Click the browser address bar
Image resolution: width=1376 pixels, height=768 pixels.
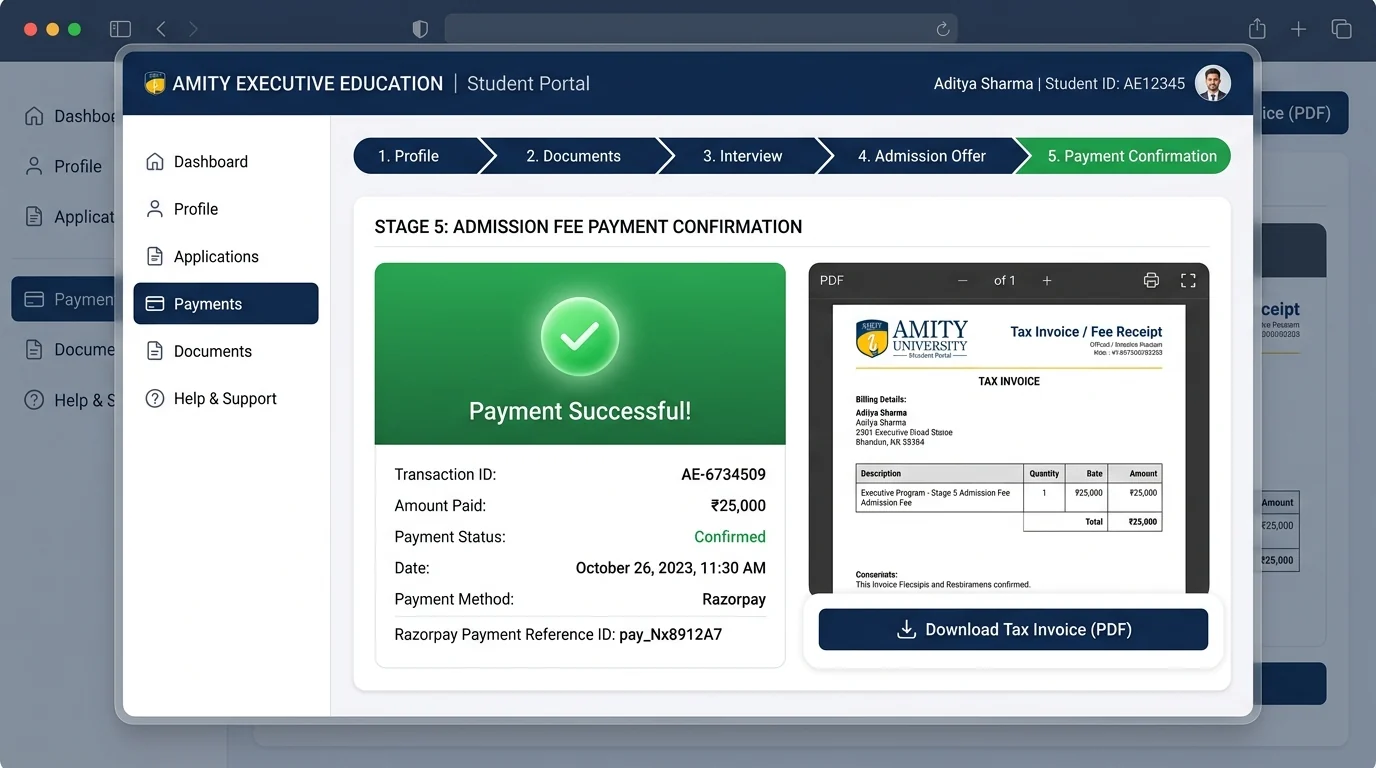point(700,29)
